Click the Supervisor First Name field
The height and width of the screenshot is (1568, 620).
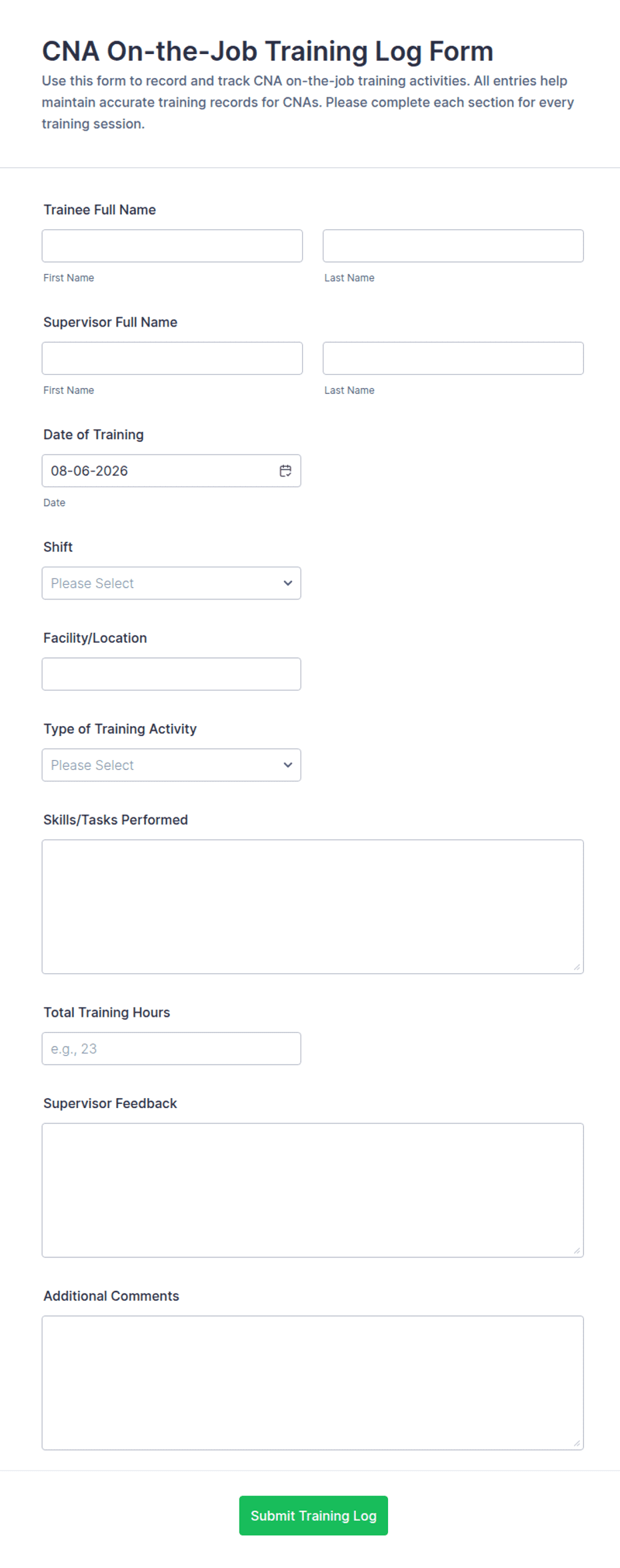[x=172, y=359]
